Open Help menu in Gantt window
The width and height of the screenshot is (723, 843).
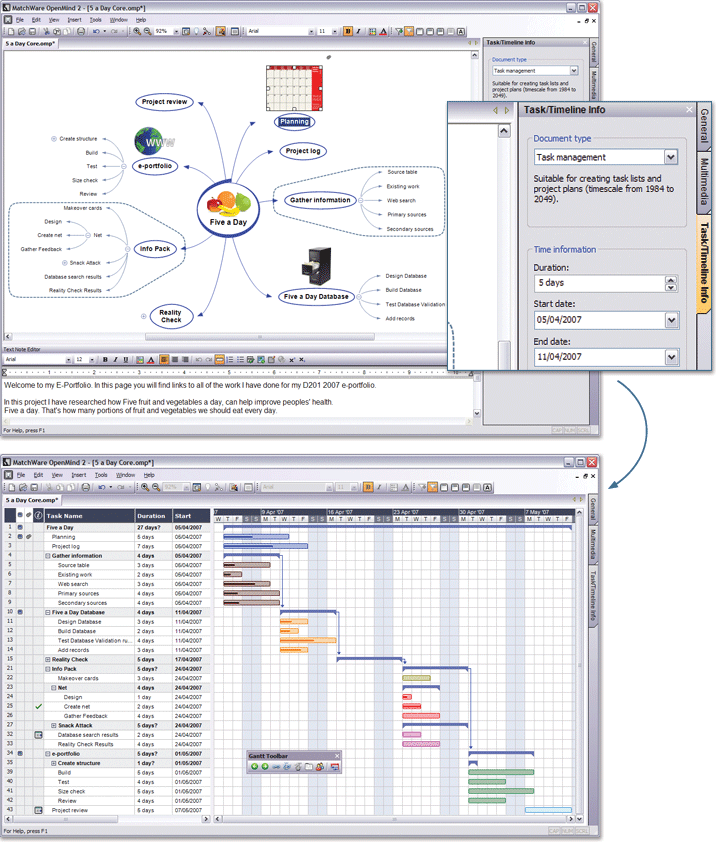pyautogui.click(x=149, y=475)
